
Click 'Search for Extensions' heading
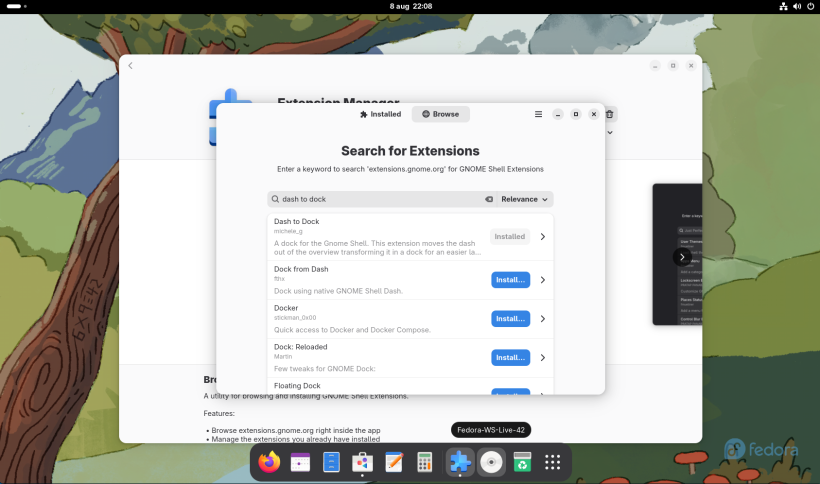point(410,151)
